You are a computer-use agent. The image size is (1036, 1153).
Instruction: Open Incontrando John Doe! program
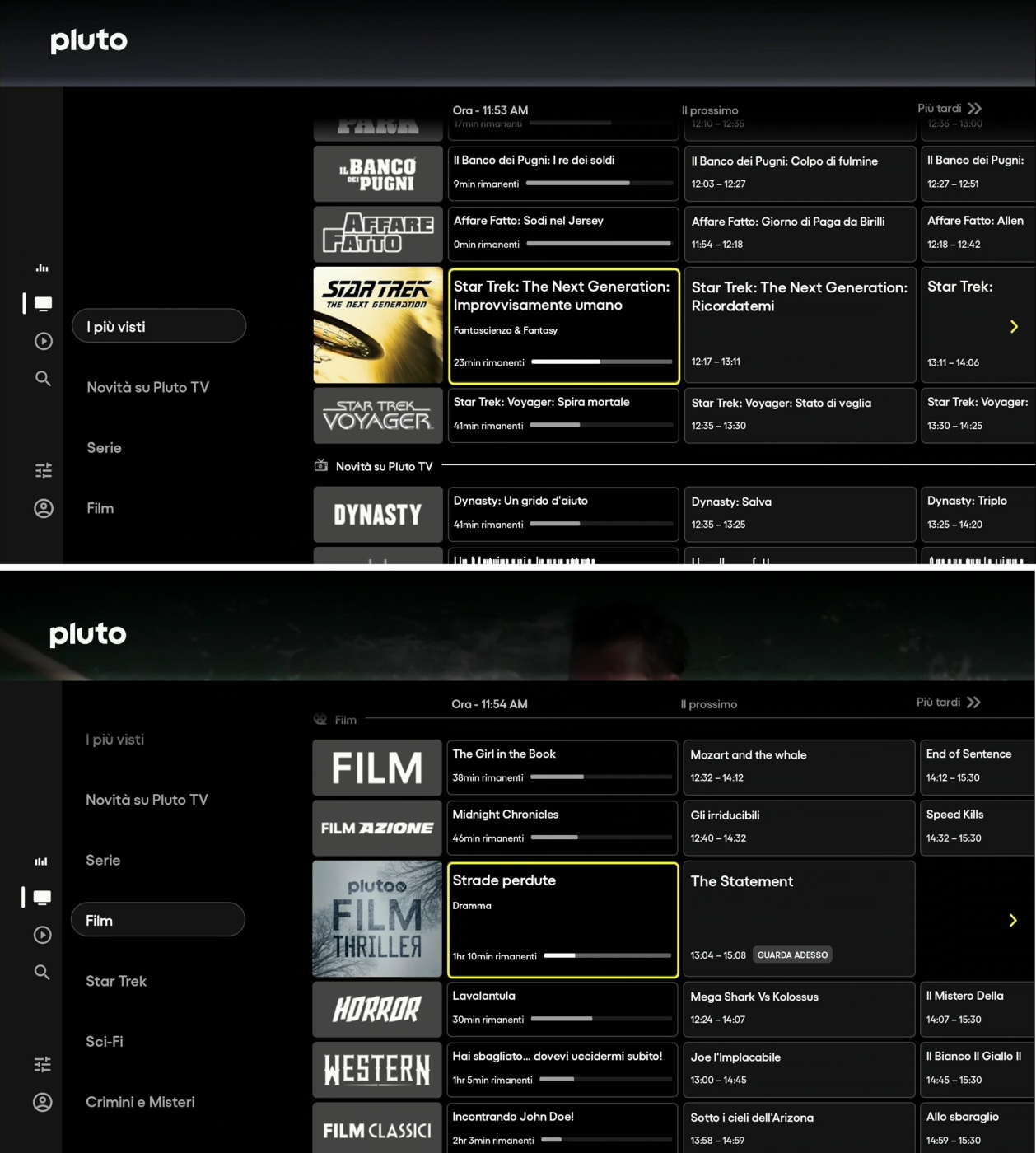[x=562, y=1128]
